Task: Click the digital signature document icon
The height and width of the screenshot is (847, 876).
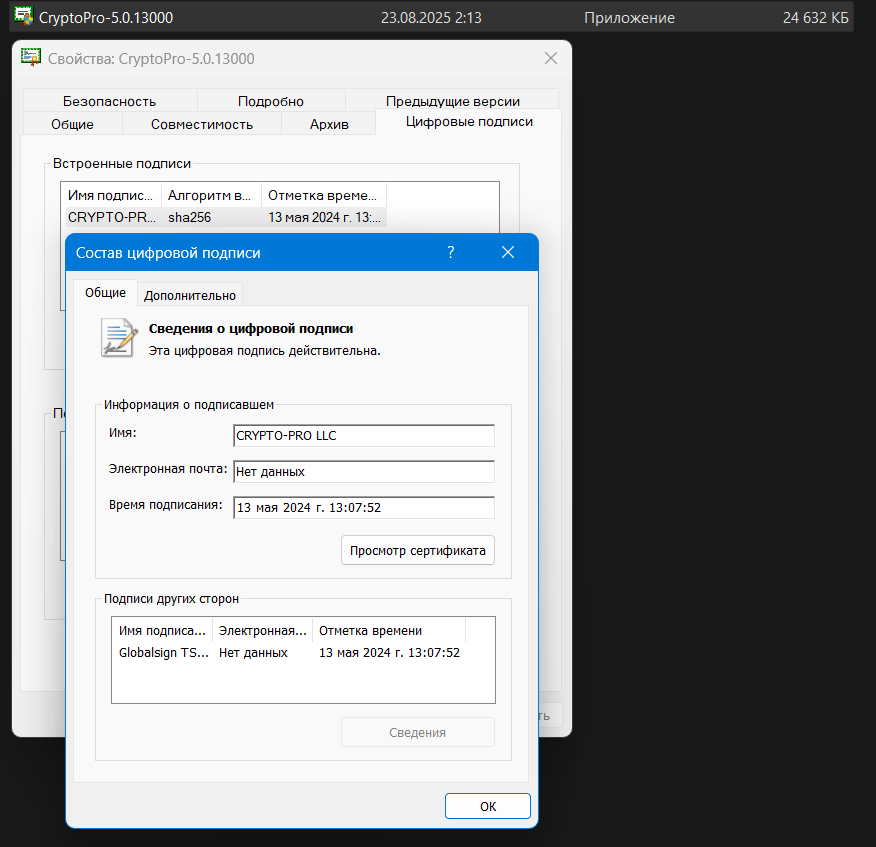Action: [119, 337]
